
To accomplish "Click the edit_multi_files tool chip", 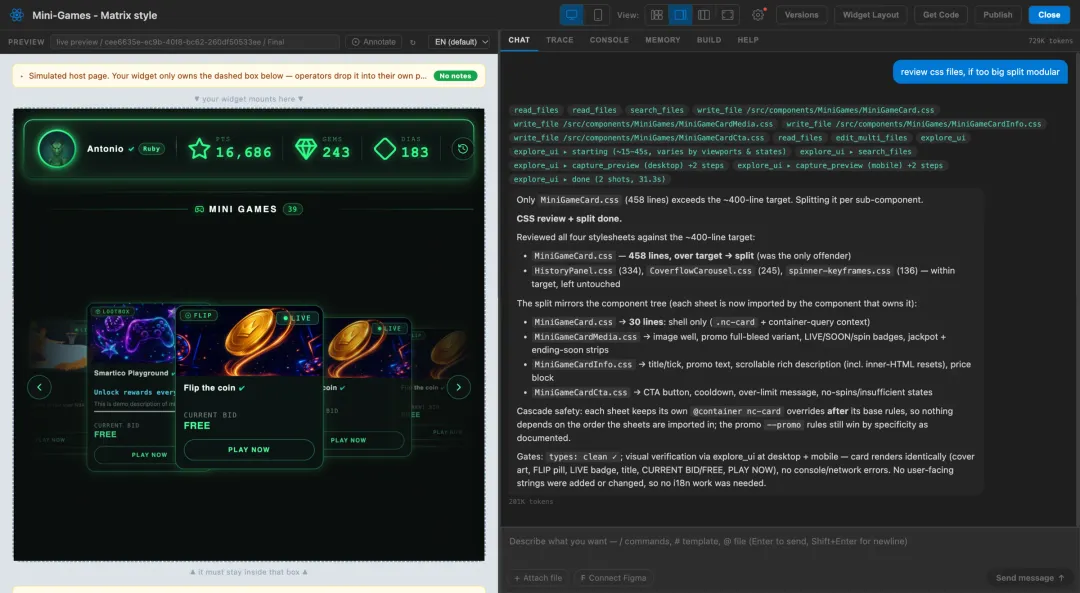I will pyautogui.click(x=871, y=138).
